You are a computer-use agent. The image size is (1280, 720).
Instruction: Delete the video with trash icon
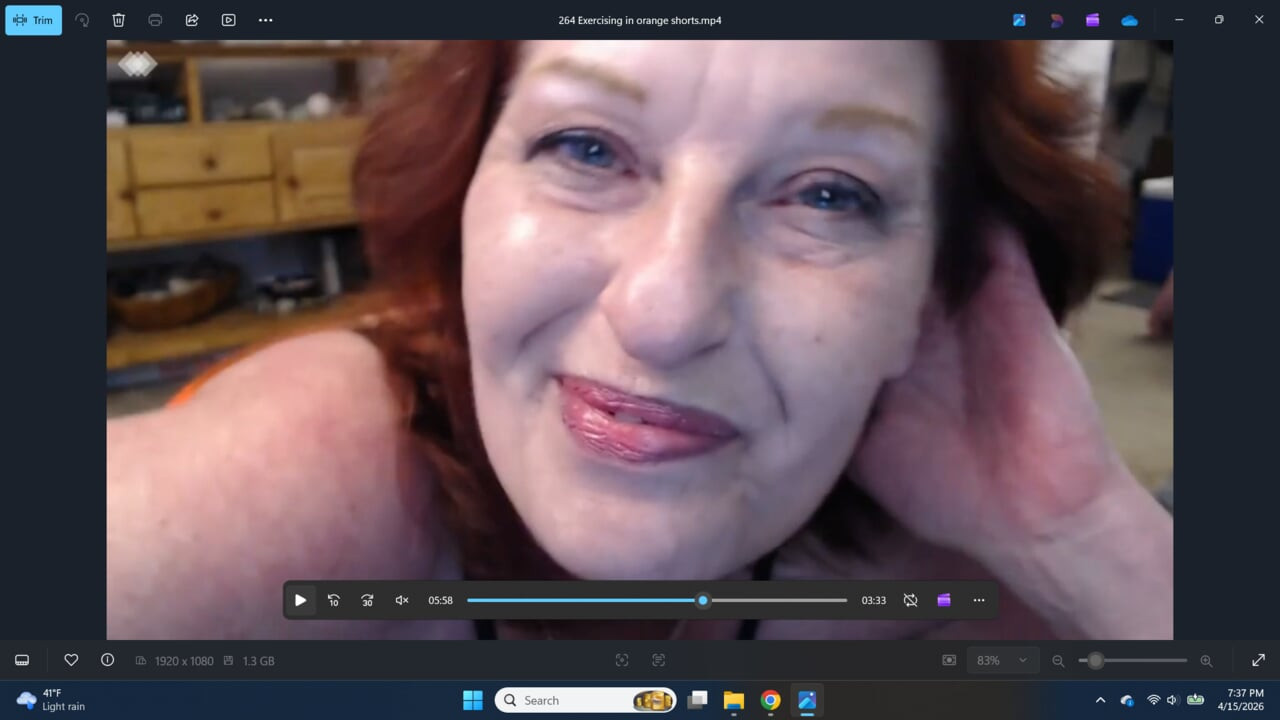tap(118, 20)
